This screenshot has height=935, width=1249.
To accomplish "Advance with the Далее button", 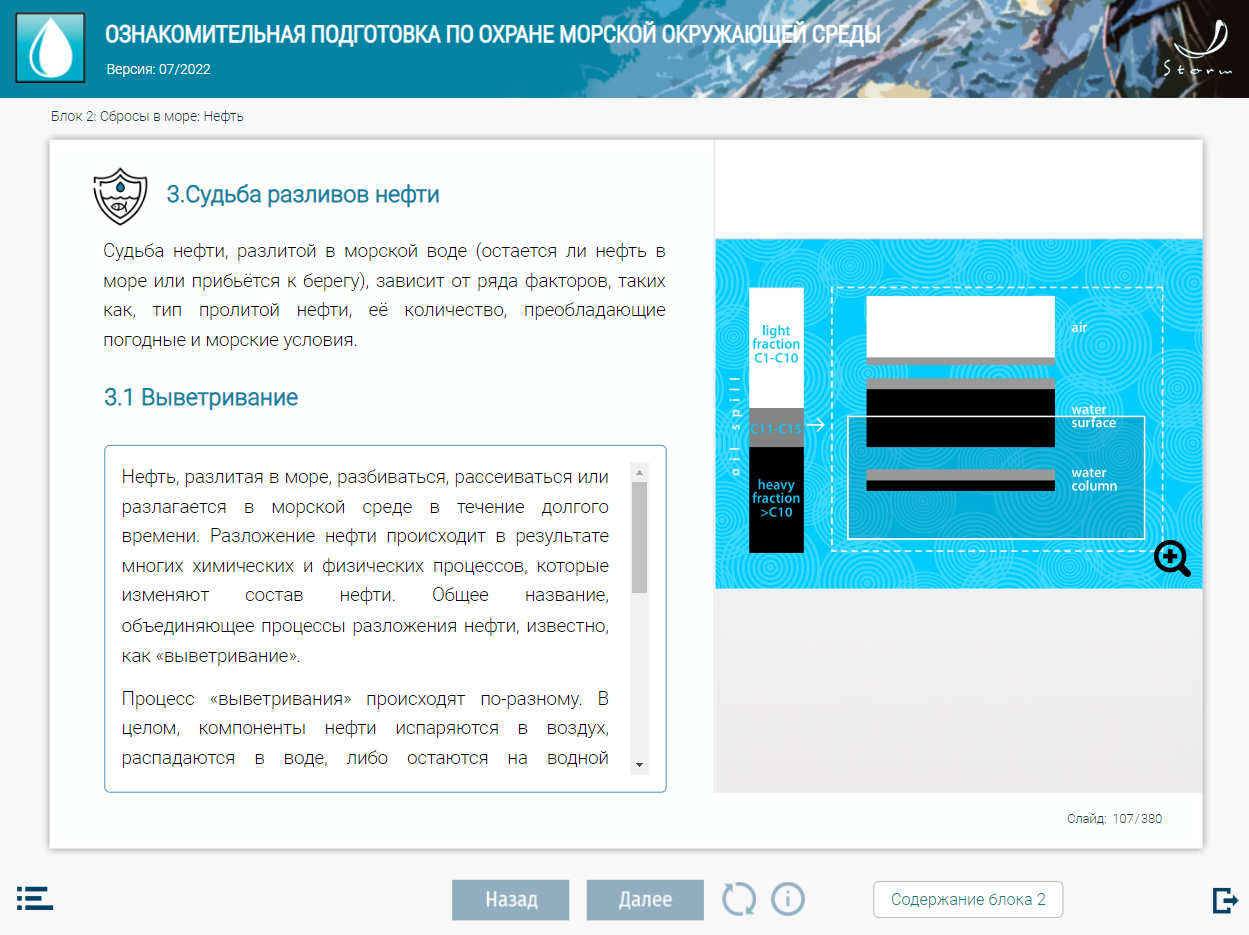I will [645, 899].
